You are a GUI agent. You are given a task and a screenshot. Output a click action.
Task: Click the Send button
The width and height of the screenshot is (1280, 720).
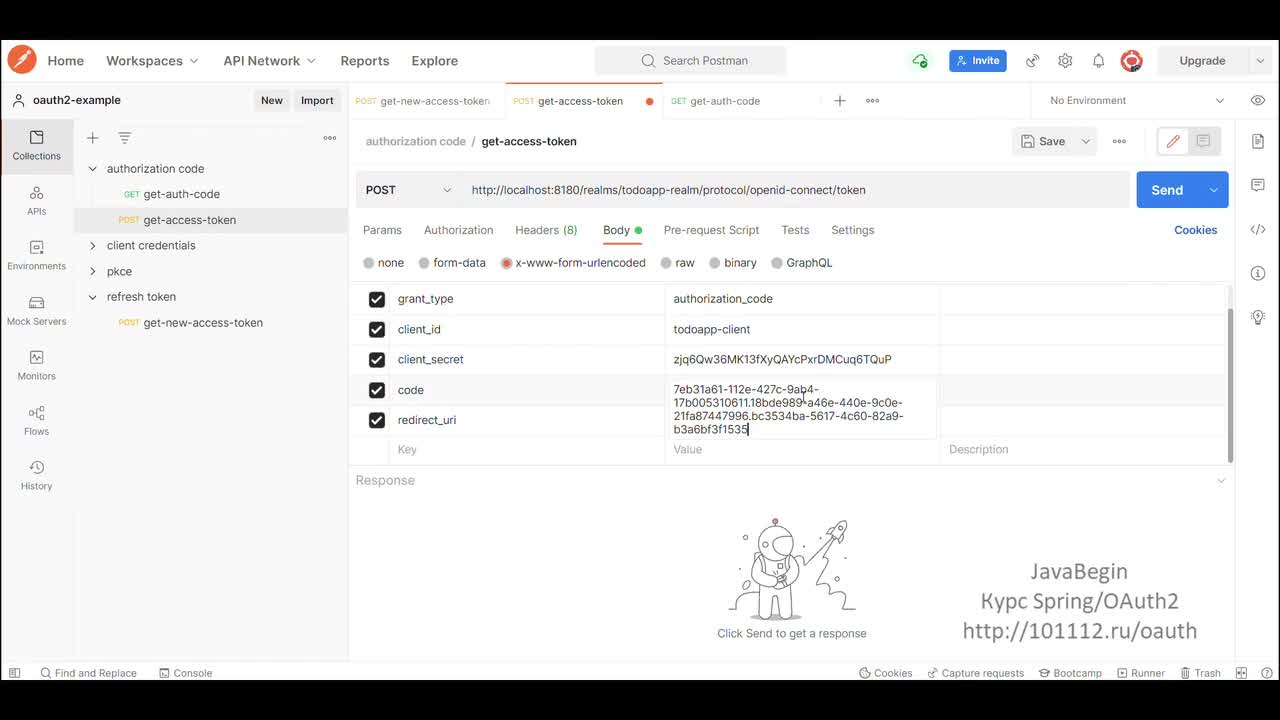pyautogui.click(x=1167, y=190)
